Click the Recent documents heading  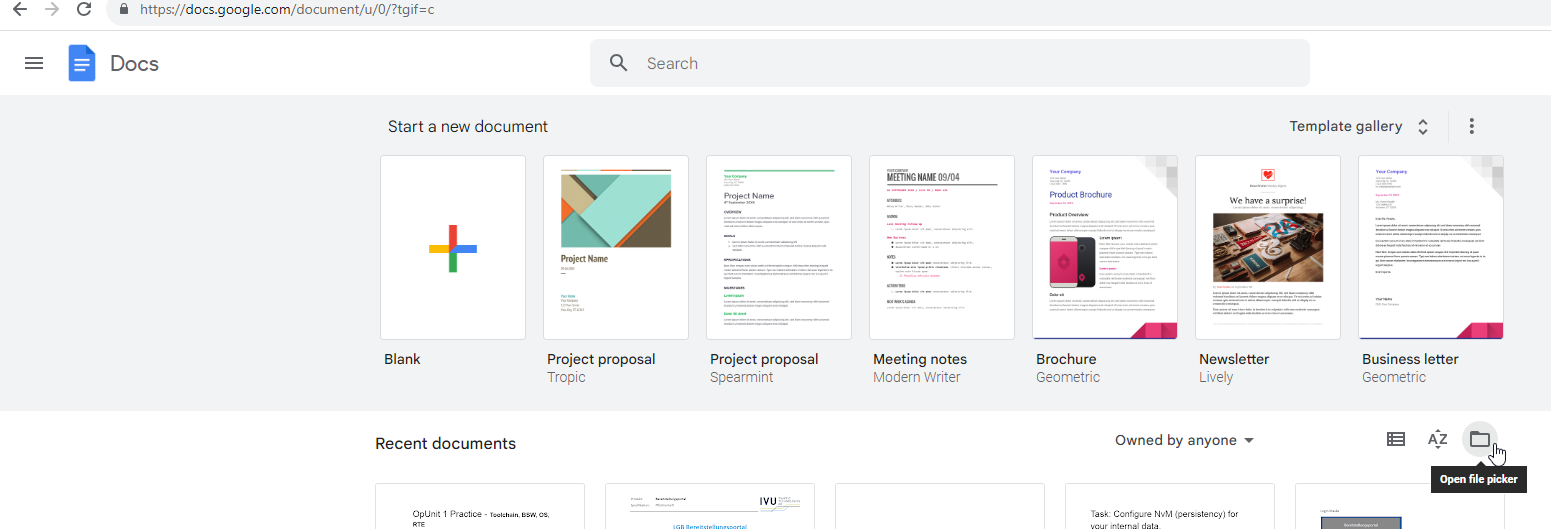tap(445, 443)
